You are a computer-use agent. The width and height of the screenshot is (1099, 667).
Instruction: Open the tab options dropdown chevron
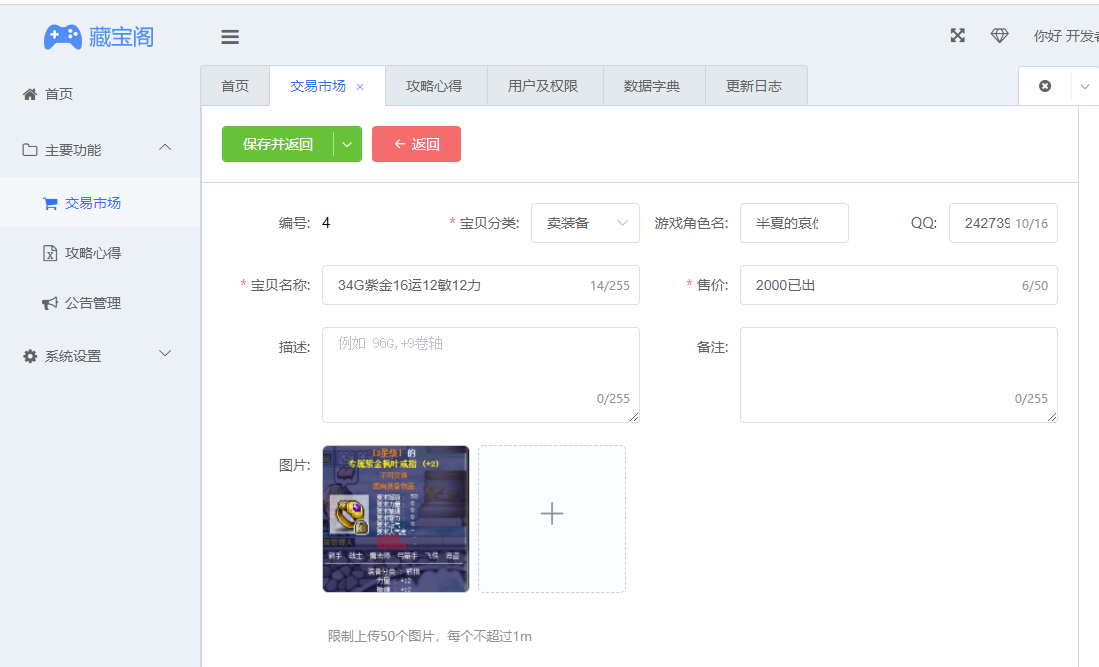point(1085,86)
